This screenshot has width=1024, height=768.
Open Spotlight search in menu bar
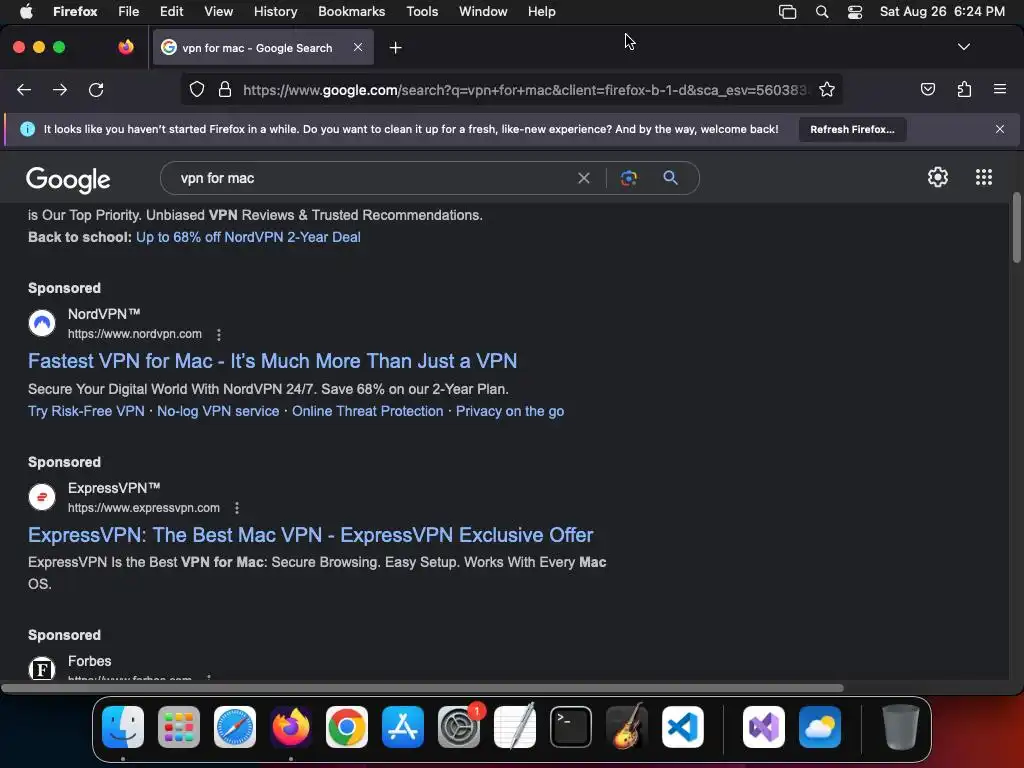(x=822, y=12)
